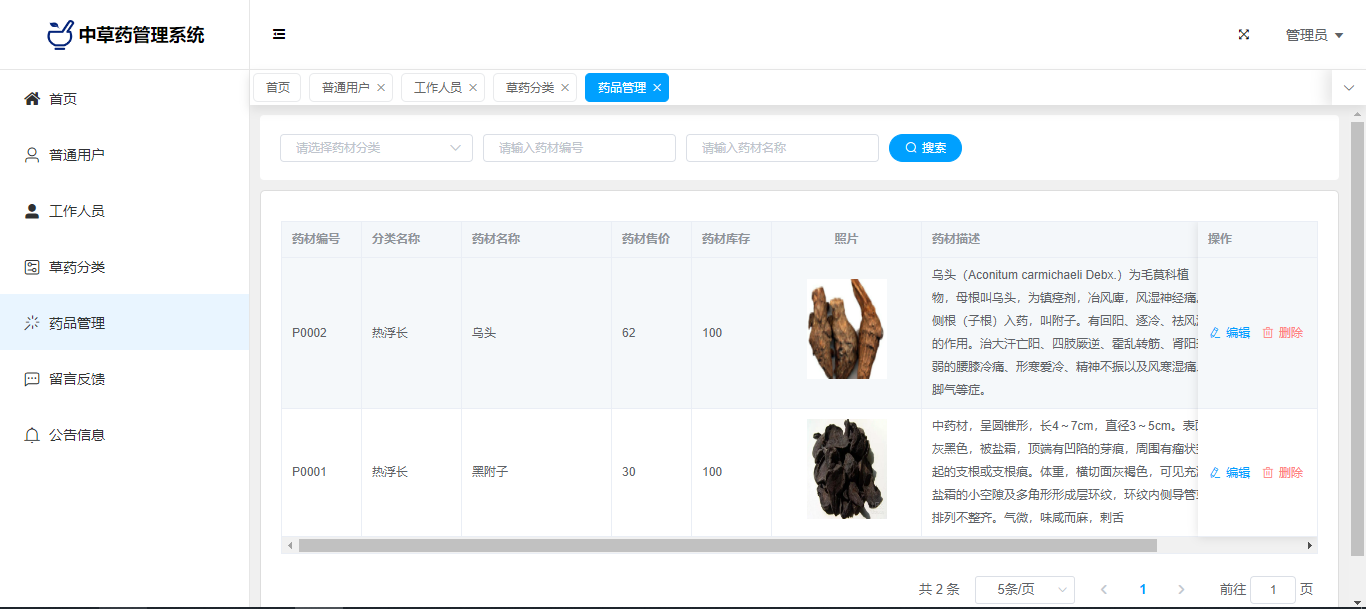1366x609 pixels.
Task: Edit the 乌头 row with 编辑
Action: pos(1230,333)
